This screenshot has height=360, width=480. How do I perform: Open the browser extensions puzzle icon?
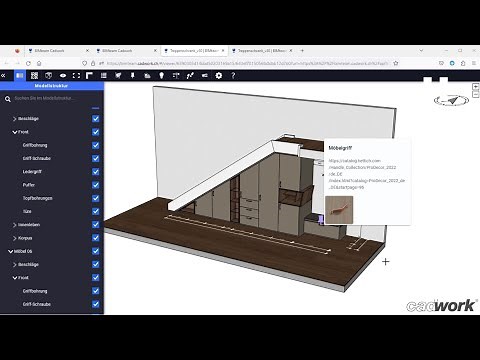tap(463, 63)
